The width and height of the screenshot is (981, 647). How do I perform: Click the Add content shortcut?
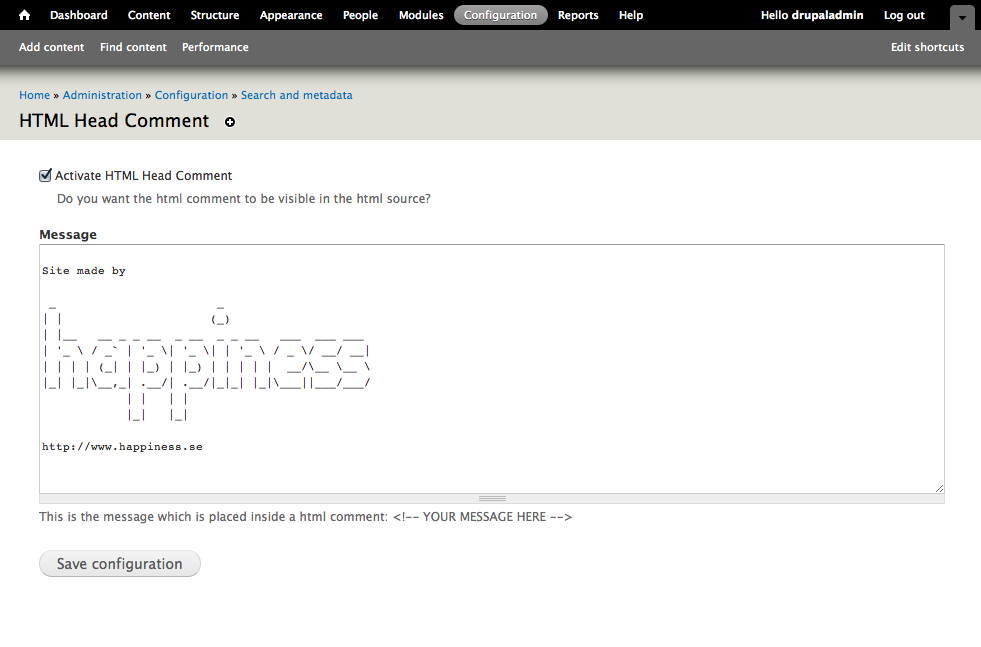[51, 47]
